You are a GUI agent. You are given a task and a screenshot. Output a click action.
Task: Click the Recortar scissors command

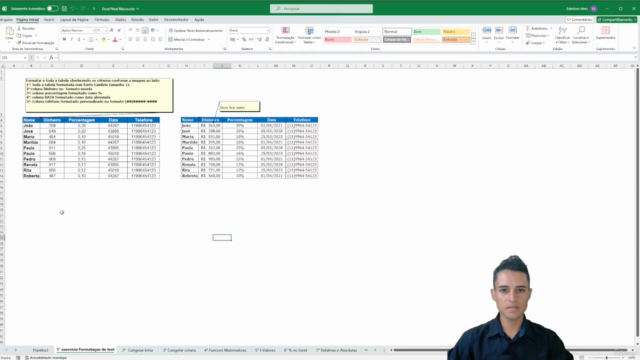point(26,29)
